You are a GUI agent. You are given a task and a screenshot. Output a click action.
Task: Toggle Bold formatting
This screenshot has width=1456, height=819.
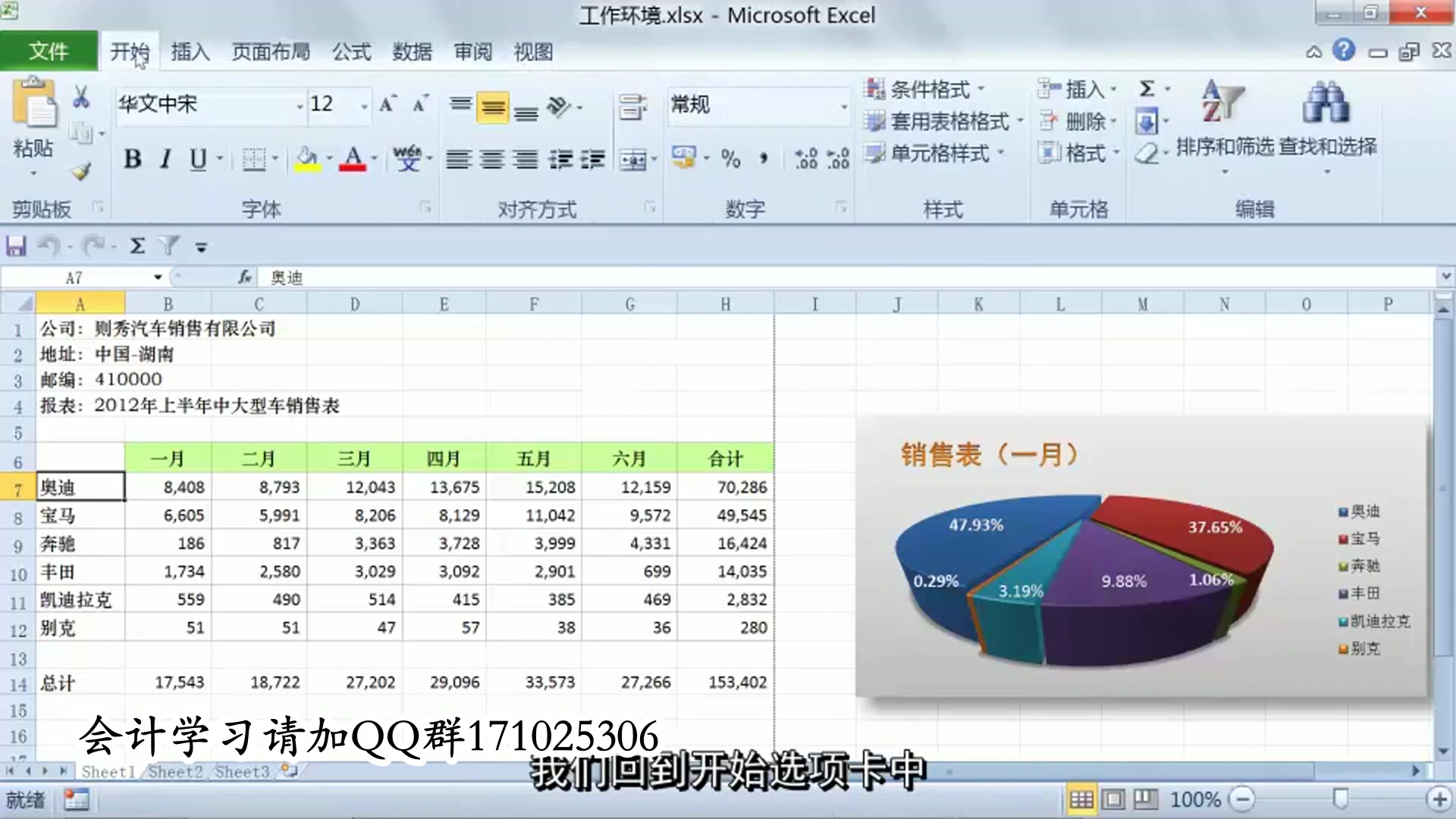click(133, 158)
